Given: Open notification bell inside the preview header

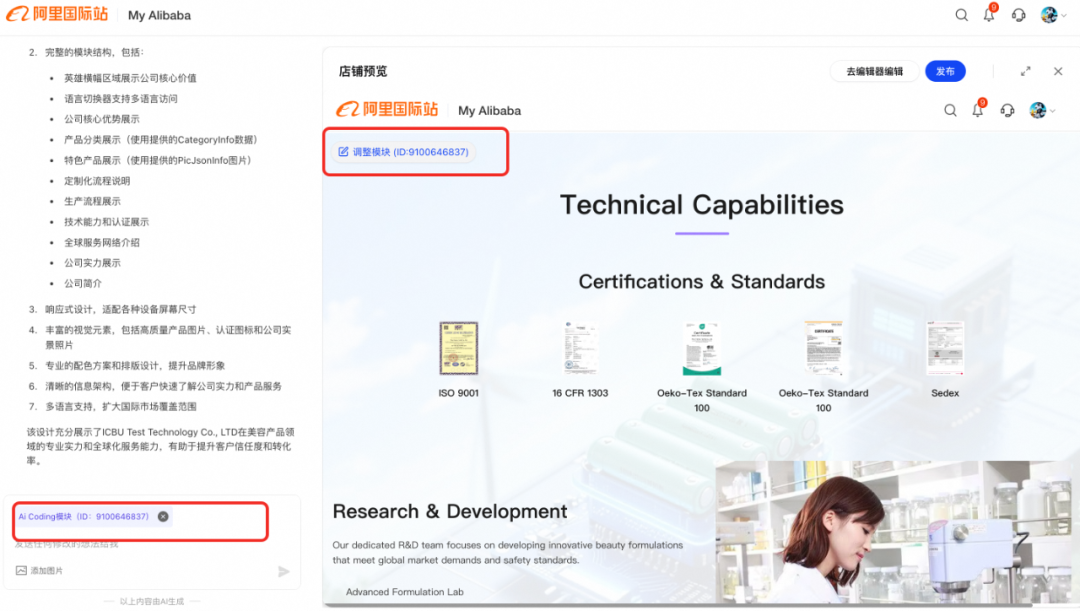Looking at the screenshot, I should 978,110.
